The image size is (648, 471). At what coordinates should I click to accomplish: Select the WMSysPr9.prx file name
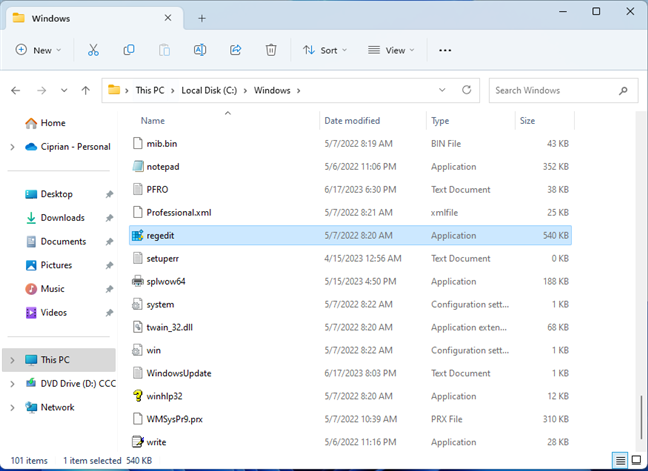coord(174,419)
